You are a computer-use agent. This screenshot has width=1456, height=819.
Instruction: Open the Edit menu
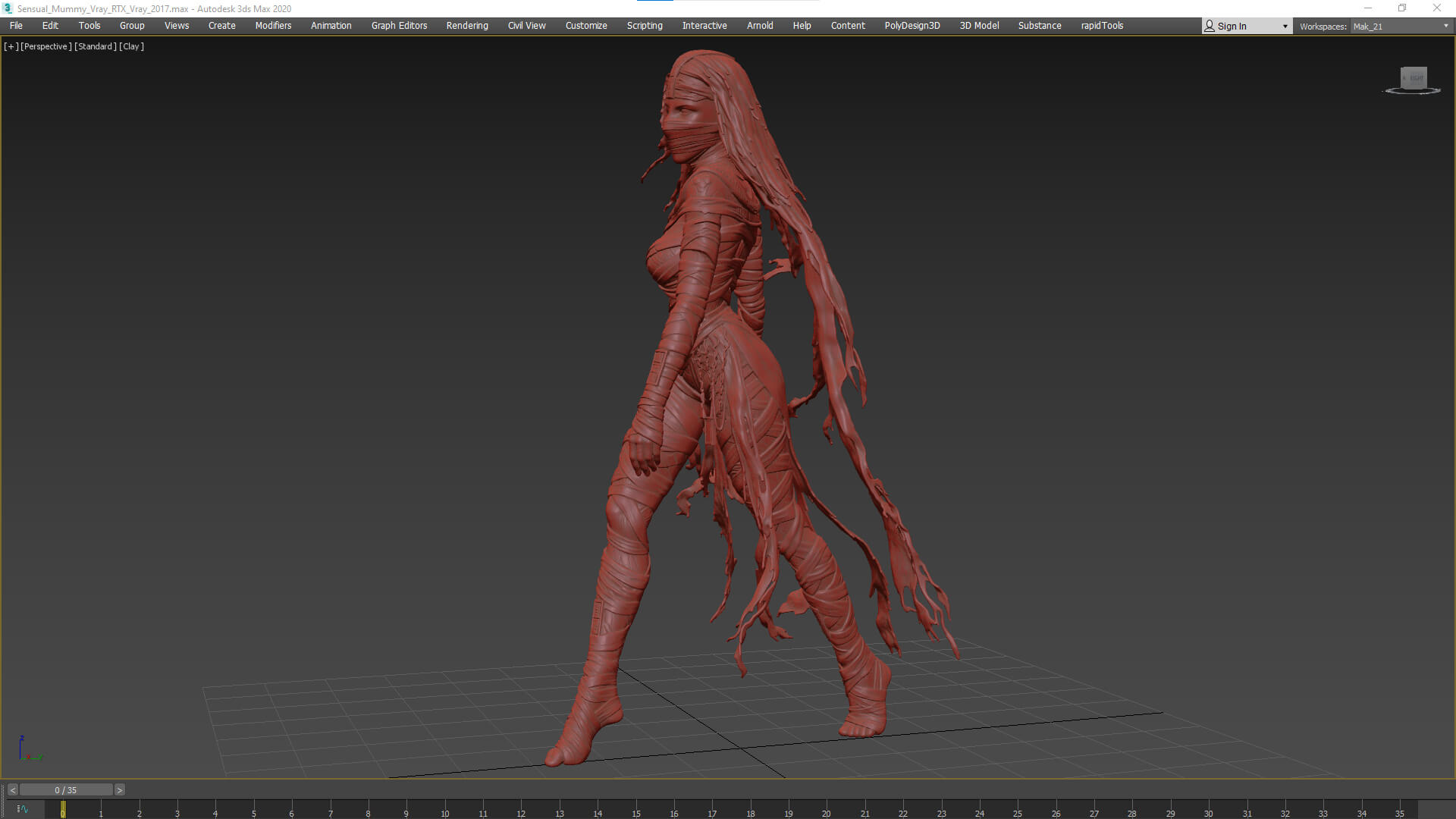point(50,25)
